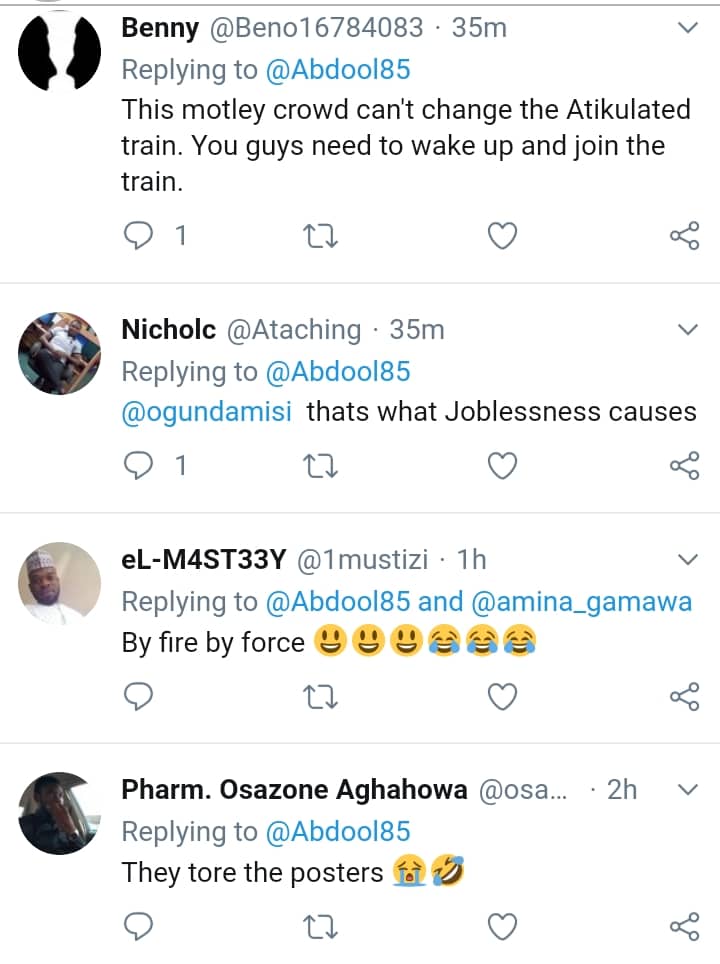Share Benny's tweet
Image resolution: width=720 pixels, height=964 pixels.
(x=683, y=236)
